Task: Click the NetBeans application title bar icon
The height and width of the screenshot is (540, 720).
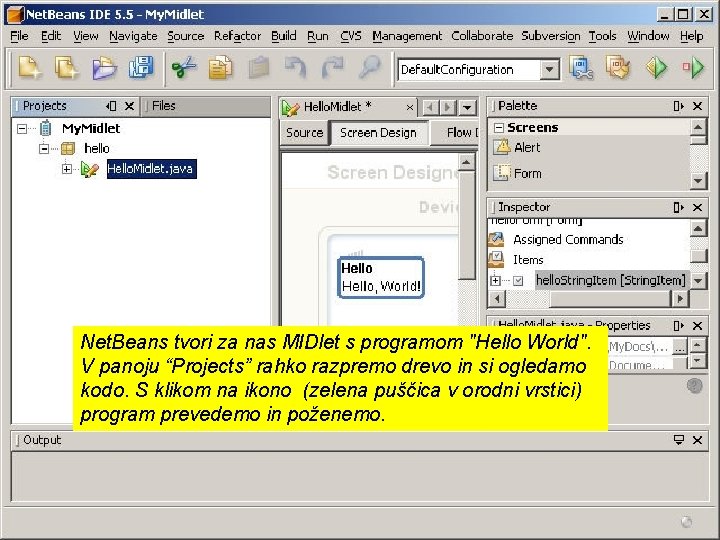Action: pyautogui.click(x=15, y=15)
